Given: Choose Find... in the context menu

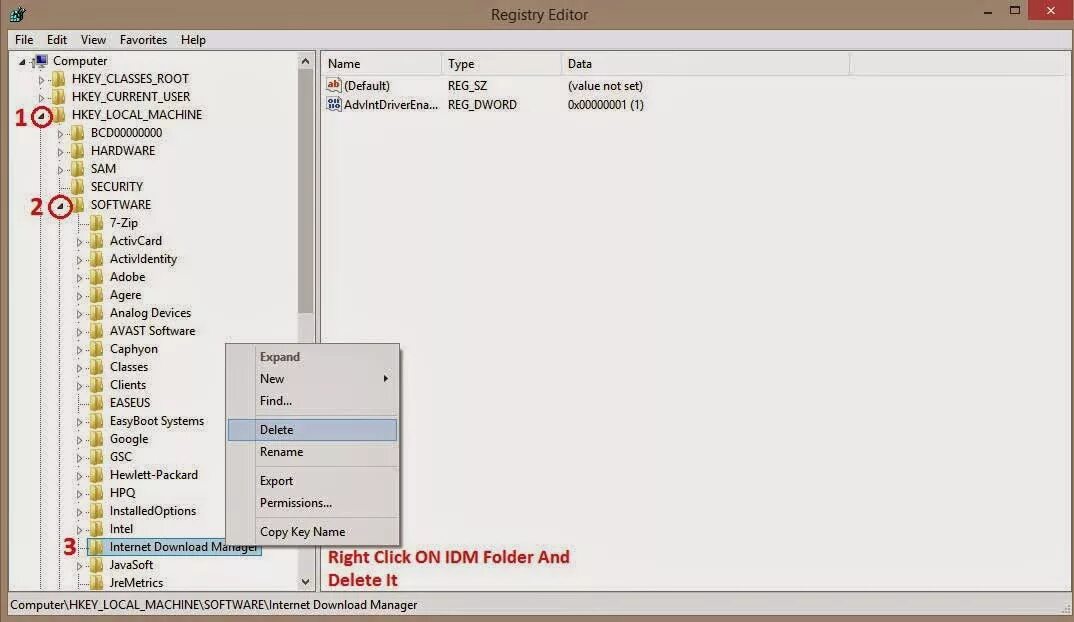Looking at the screenshot, I should pyautogui.click(x=312, y=401).
